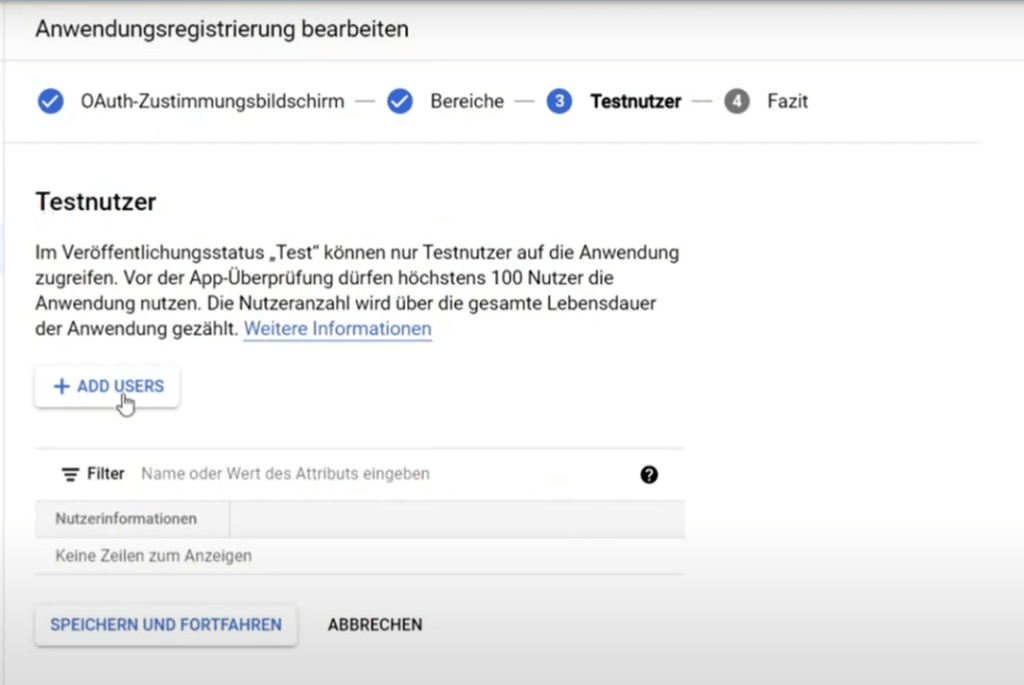Go to OAuth-Zustimmungsbildschirm step label
This screenshot has width=1024, height=685.
212,102
